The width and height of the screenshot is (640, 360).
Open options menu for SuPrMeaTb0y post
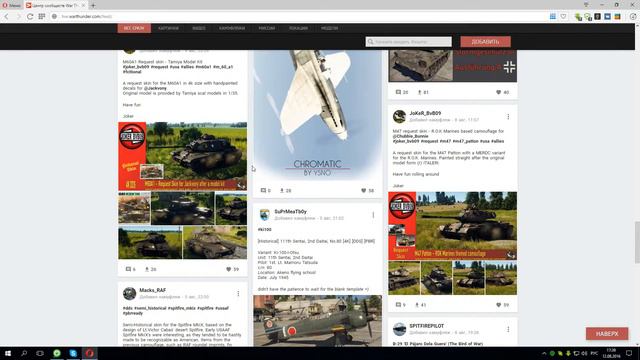coord(373,215)
